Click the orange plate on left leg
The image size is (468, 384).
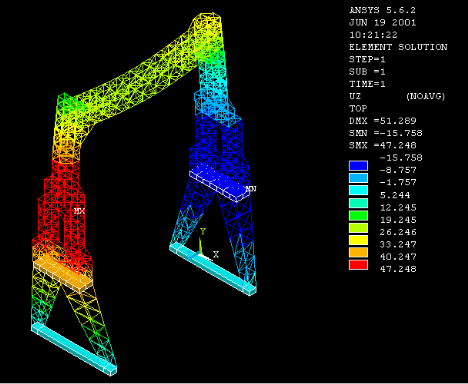[x=63, y=272]
